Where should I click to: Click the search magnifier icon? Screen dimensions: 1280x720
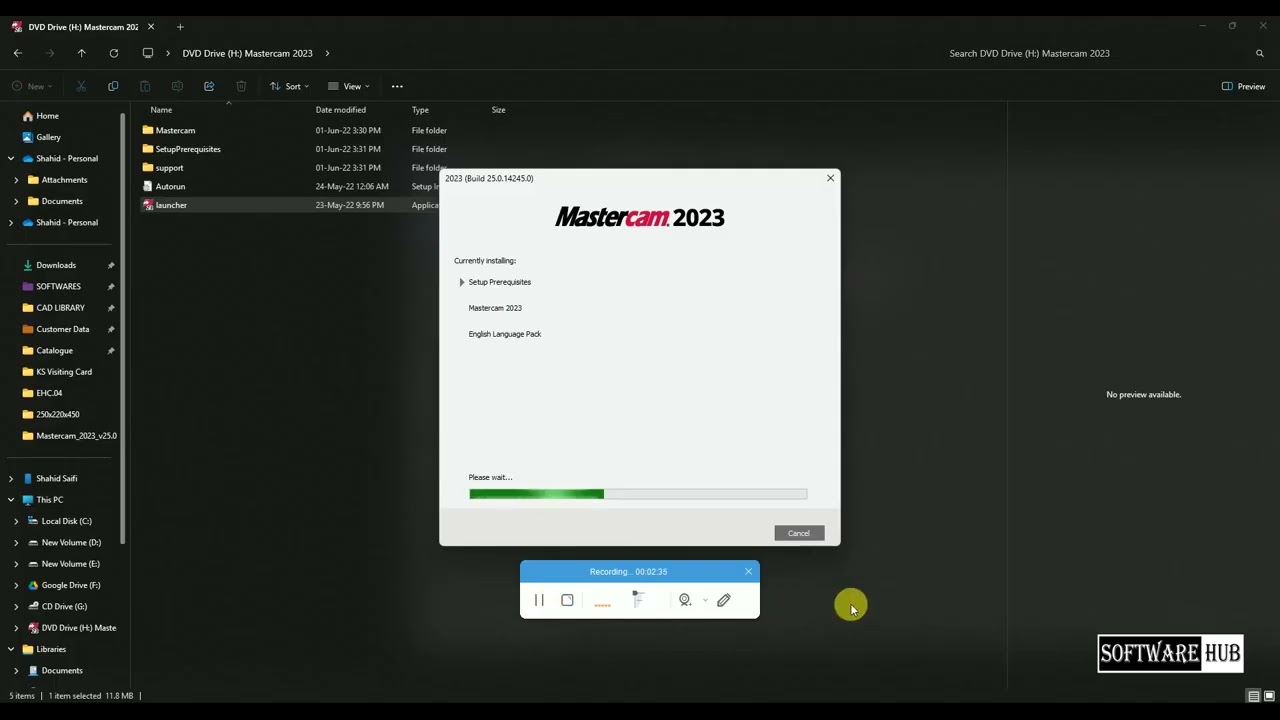coord(1260,53)
